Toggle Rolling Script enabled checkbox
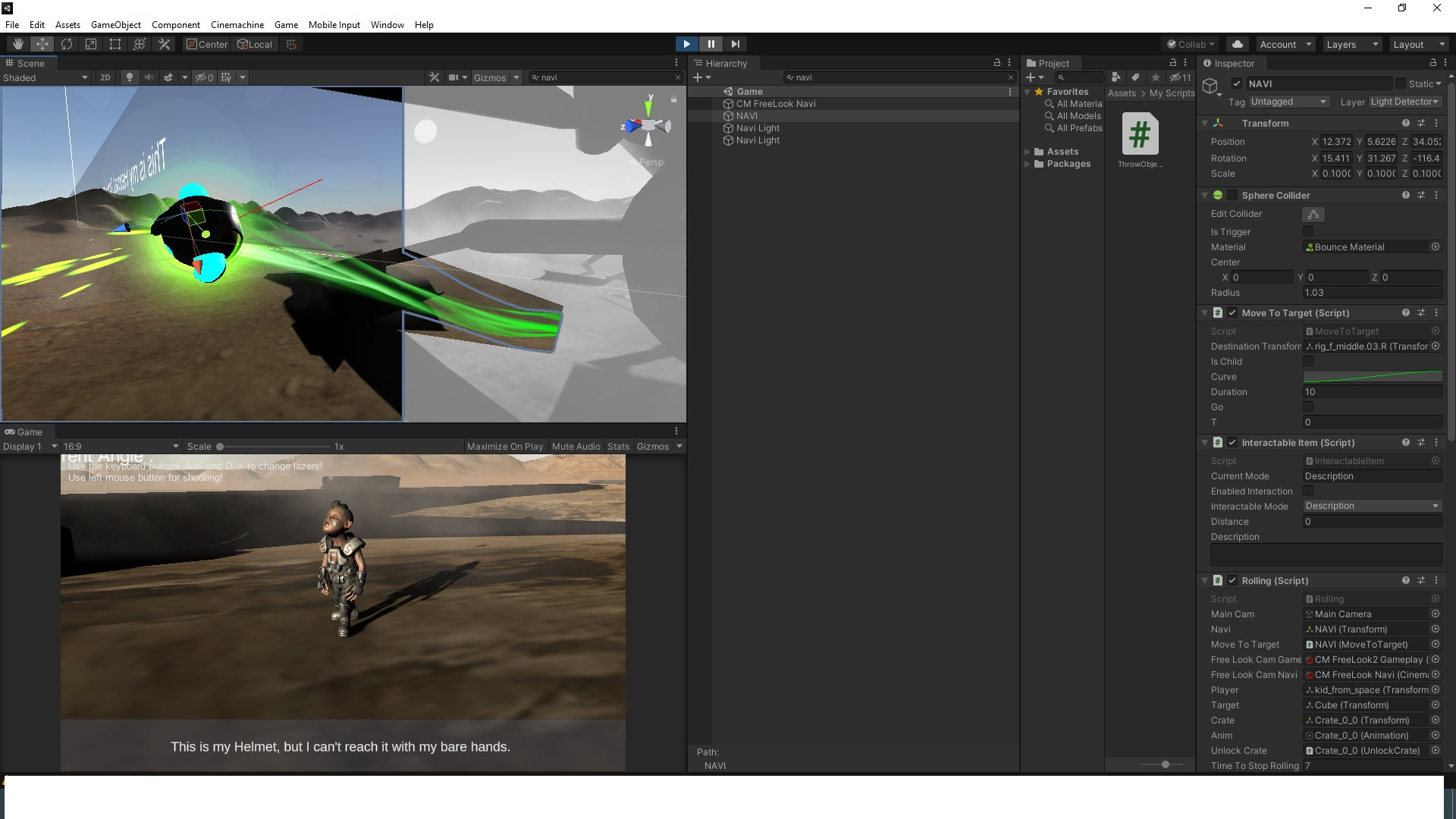 pos(1232,580)
